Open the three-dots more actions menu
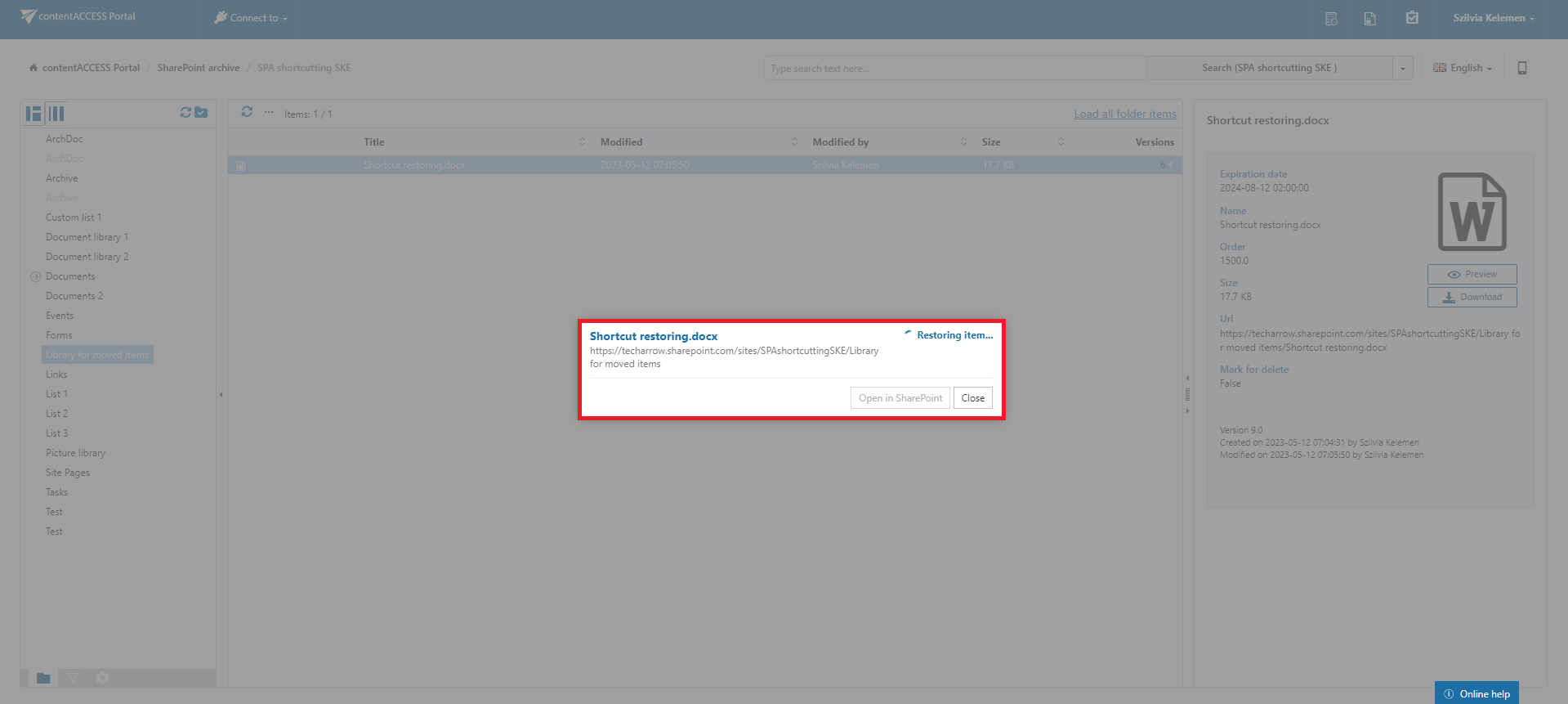The height and width of the screenshot is (704, 1568). tap(269, 112)
